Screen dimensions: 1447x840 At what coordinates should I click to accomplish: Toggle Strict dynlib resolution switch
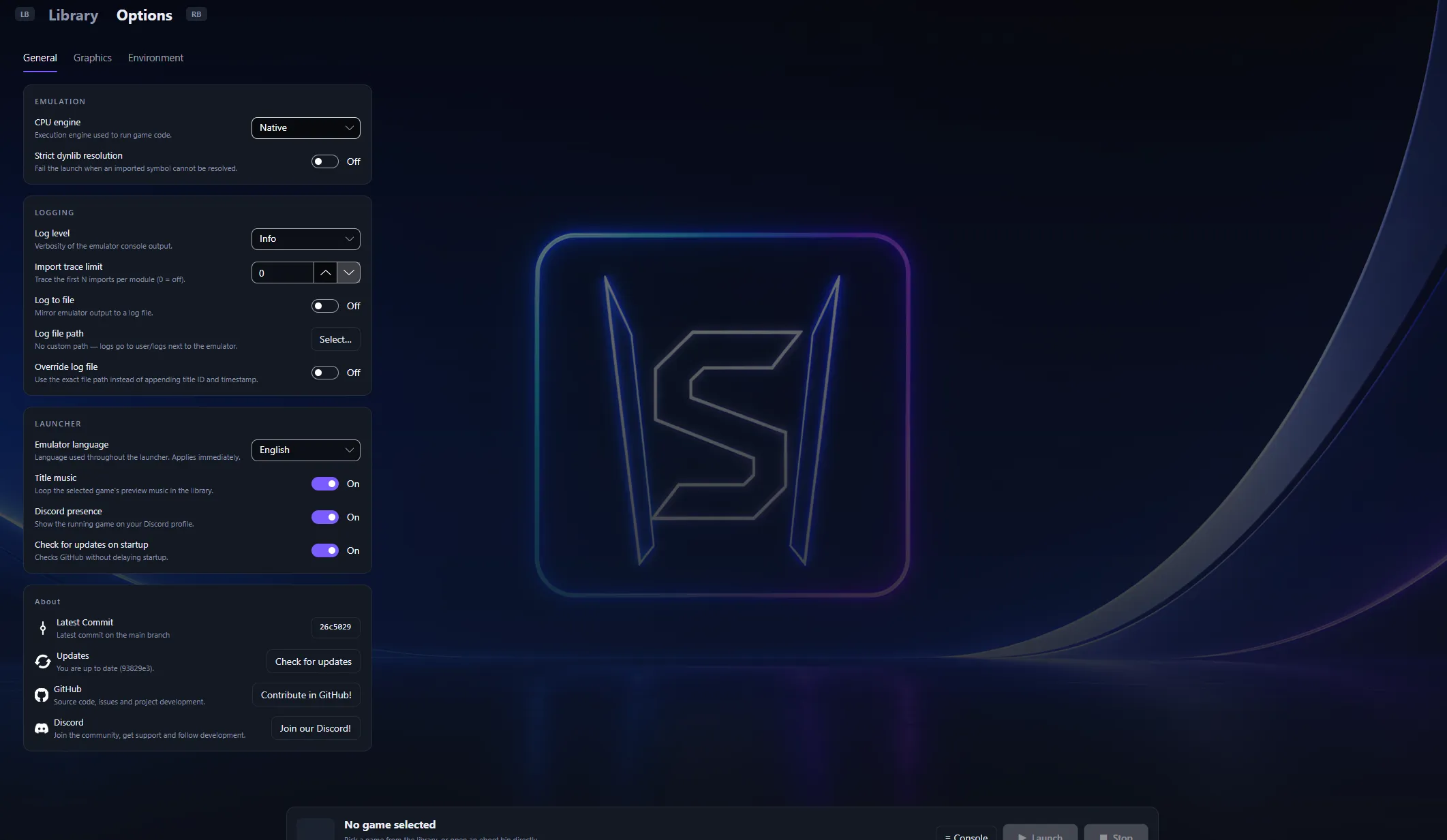(325, 161)
